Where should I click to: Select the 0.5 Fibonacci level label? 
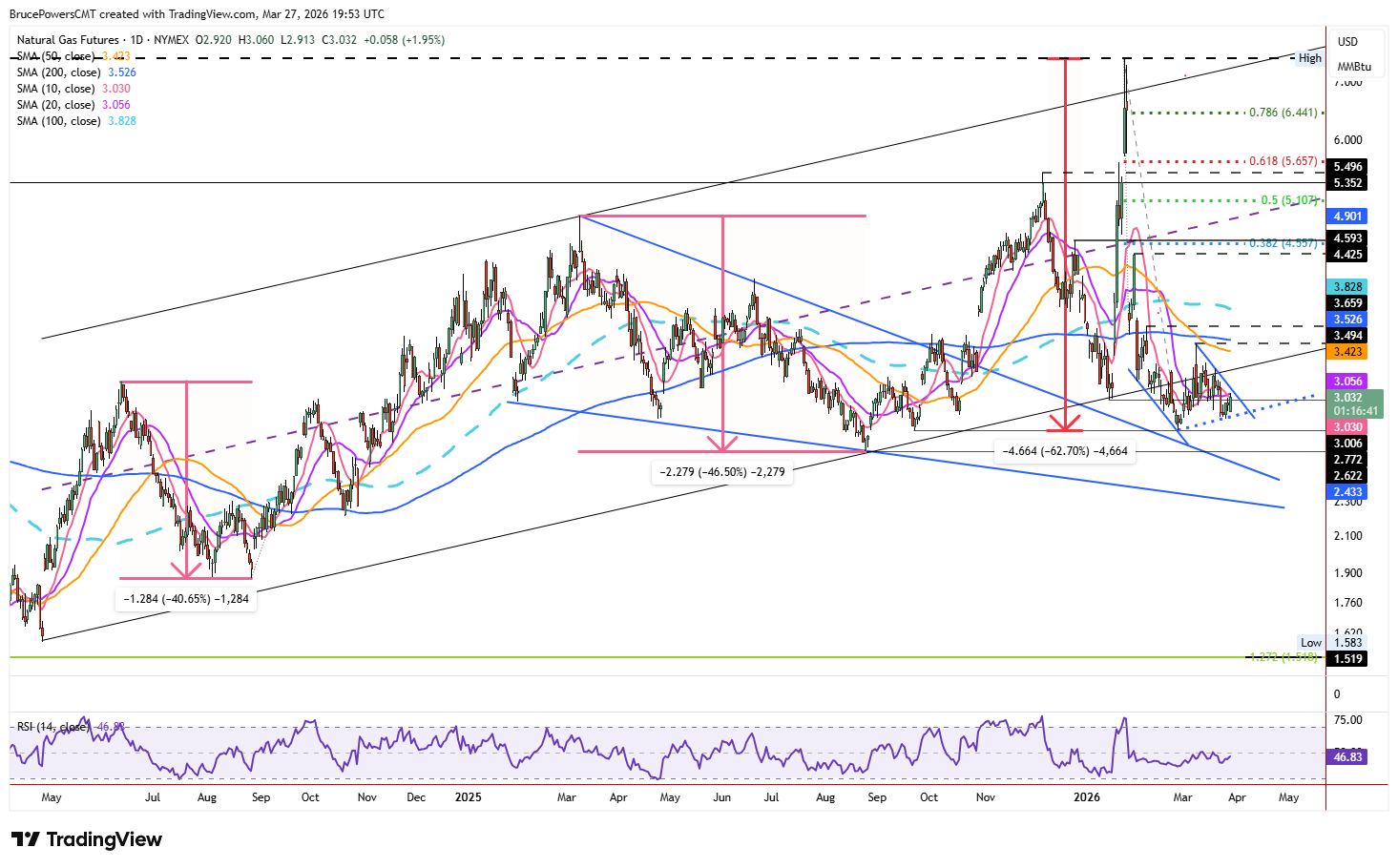click(1289, 200)
